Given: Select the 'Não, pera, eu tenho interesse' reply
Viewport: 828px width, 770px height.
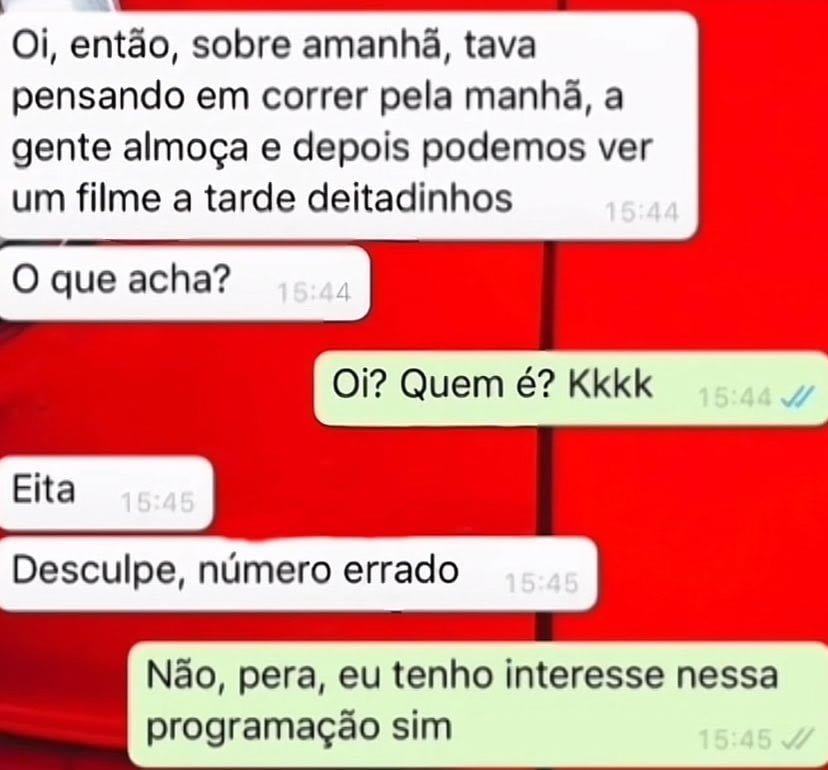Looking at the screenshot, I should point(478,704).
